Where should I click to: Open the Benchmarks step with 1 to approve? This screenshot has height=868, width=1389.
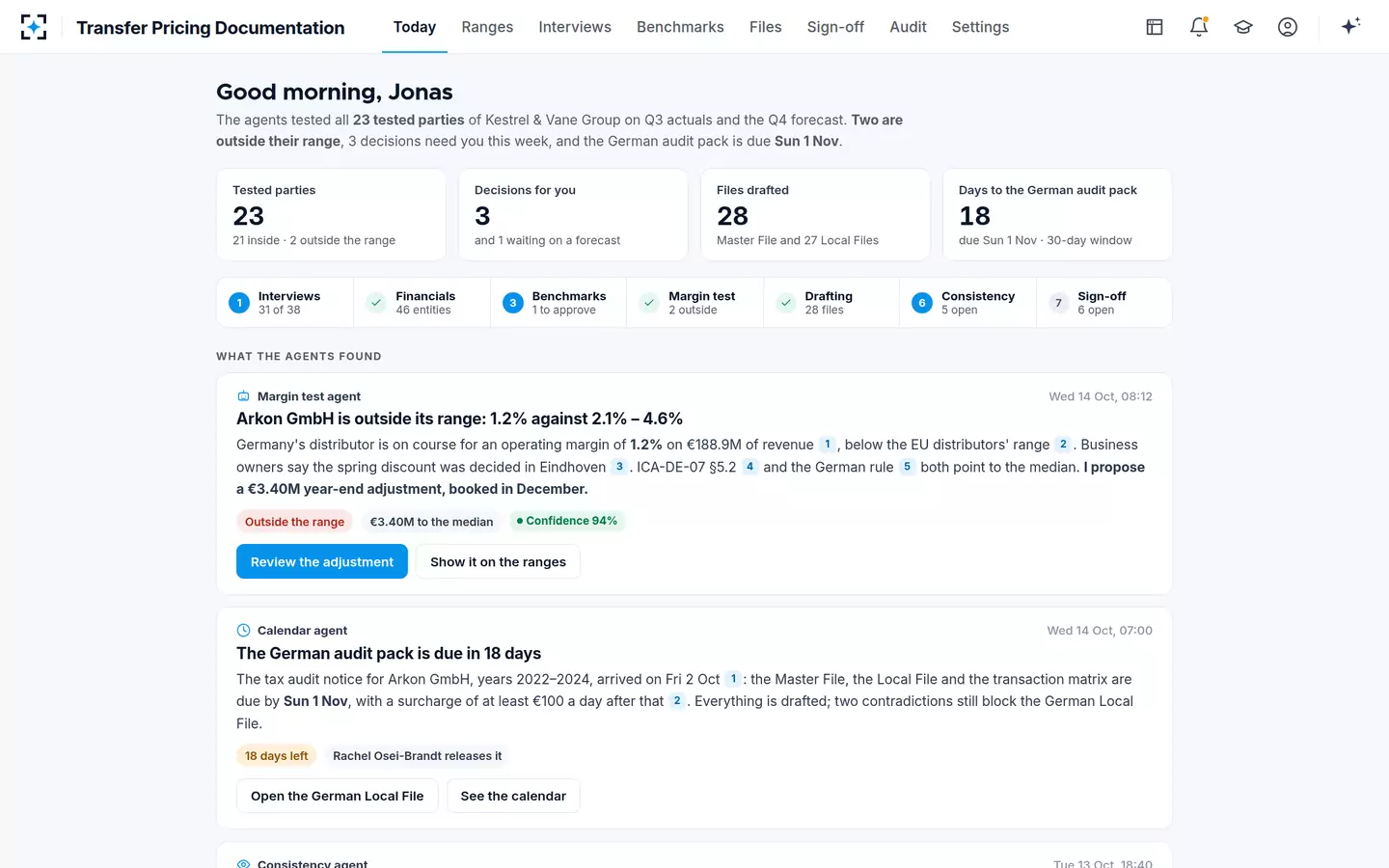(558, 303)
